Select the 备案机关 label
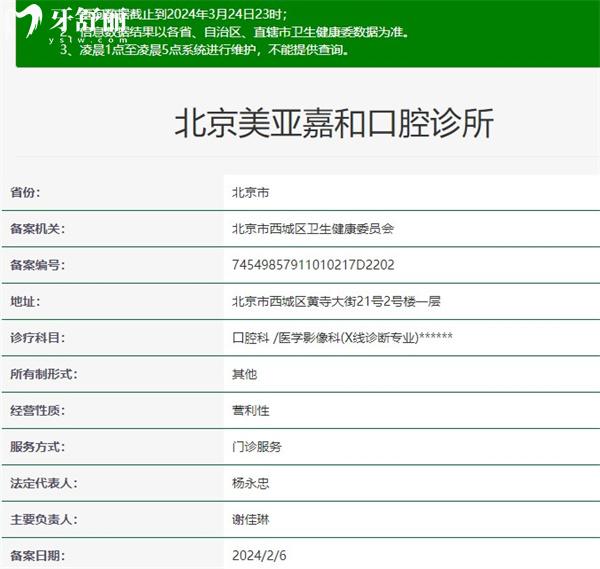 tap(37, 229)
